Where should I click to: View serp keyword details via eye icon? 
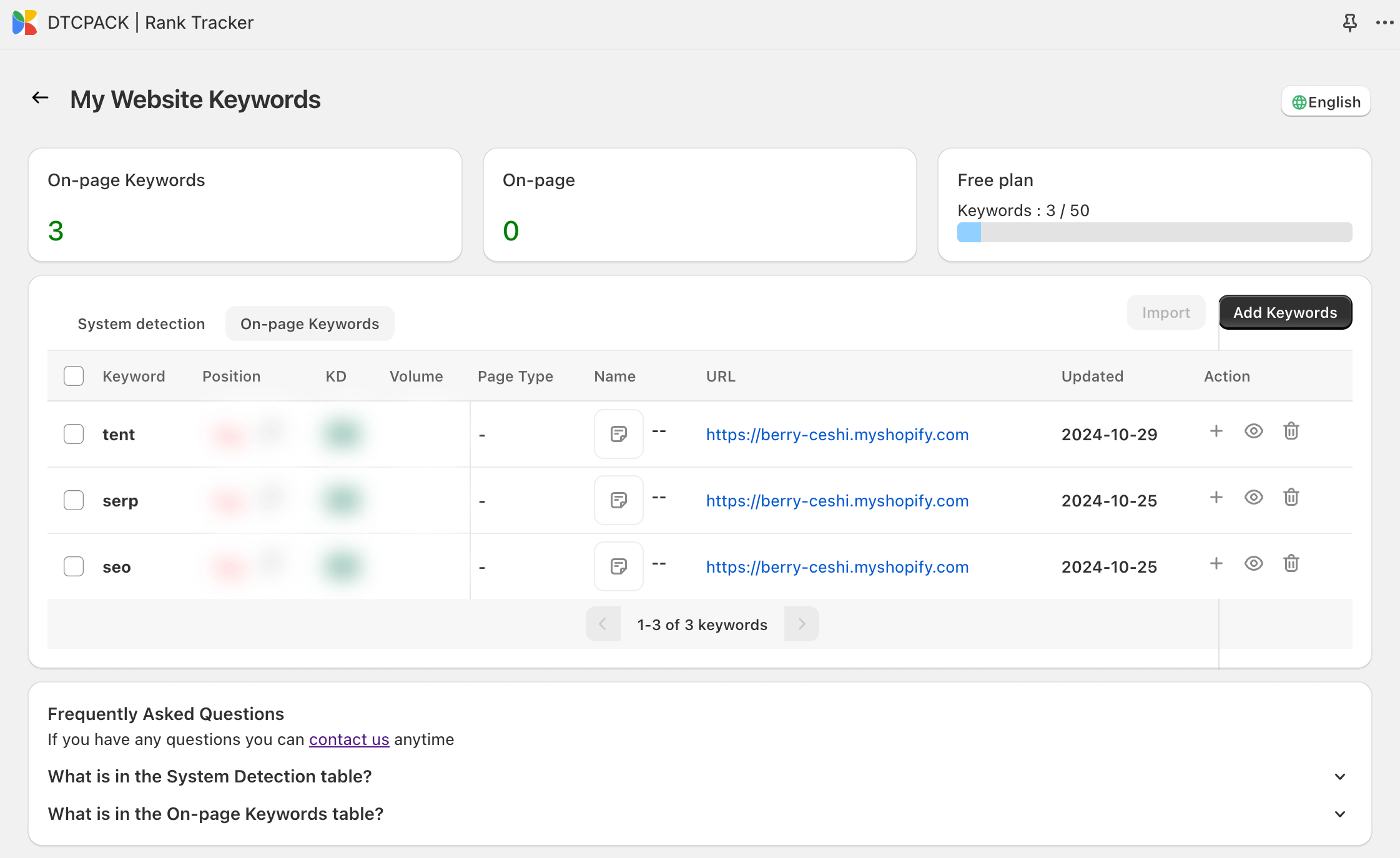tap(1253, 498)
